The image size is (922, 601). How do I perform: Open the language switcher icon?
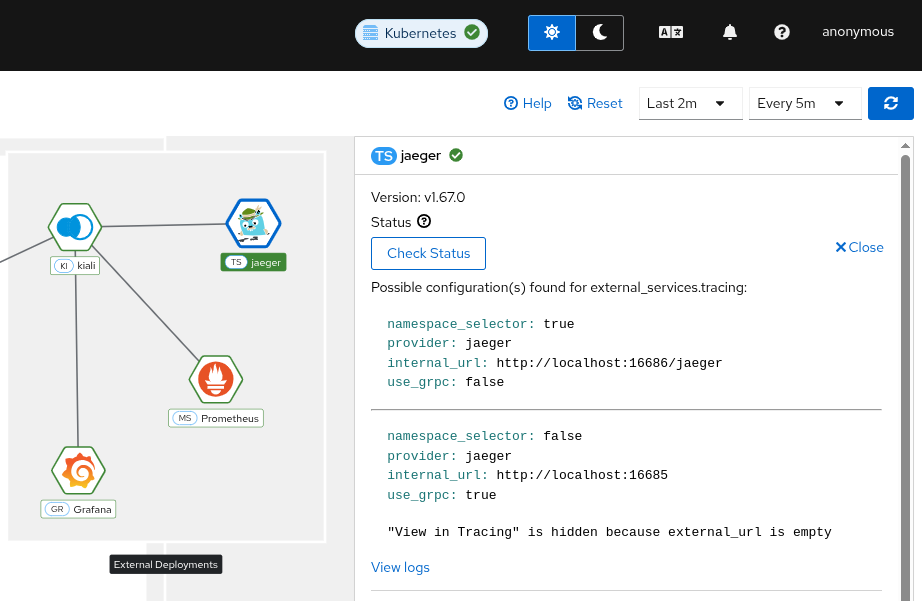click(671, 32)
